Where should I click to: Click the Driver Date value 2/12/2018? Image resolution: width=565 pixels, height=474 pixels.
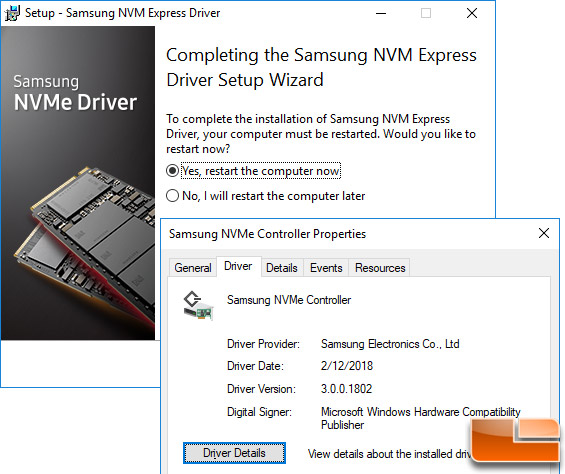[x=347, y=366]
